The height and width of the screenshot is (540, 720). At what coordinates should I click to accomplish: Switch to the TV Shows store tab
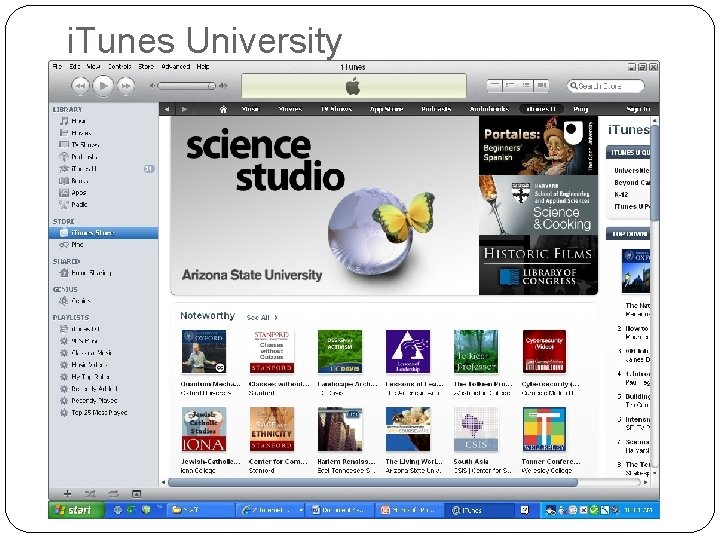tap(336, 109)
